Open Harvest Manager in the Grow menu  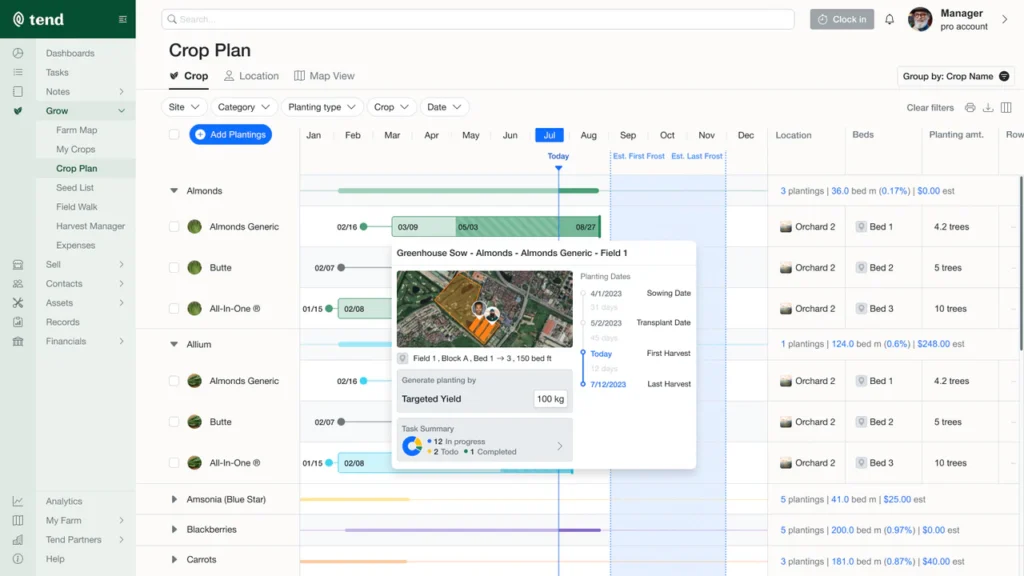click(x=90, y=226)
